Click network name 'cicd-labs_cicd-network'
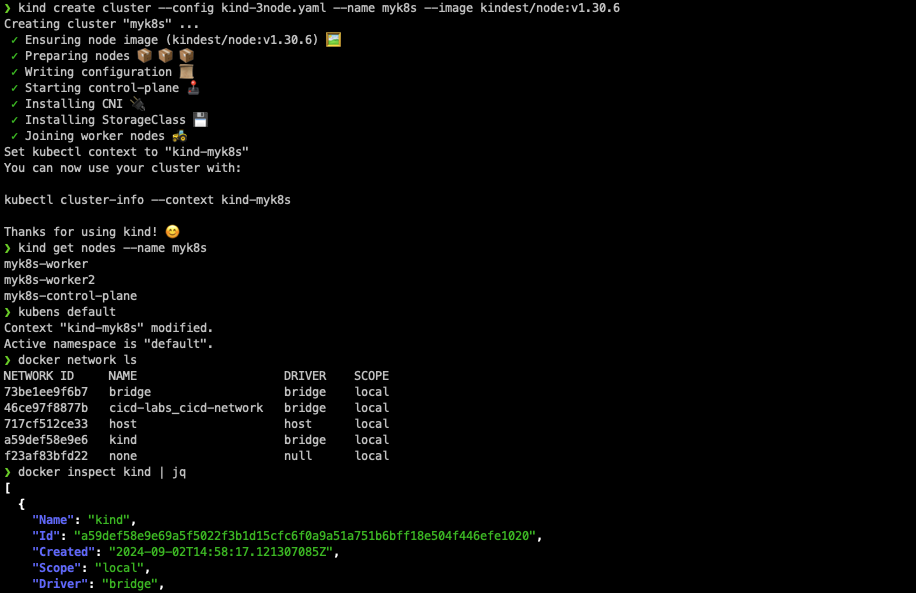916x593 pixels. 186,408
